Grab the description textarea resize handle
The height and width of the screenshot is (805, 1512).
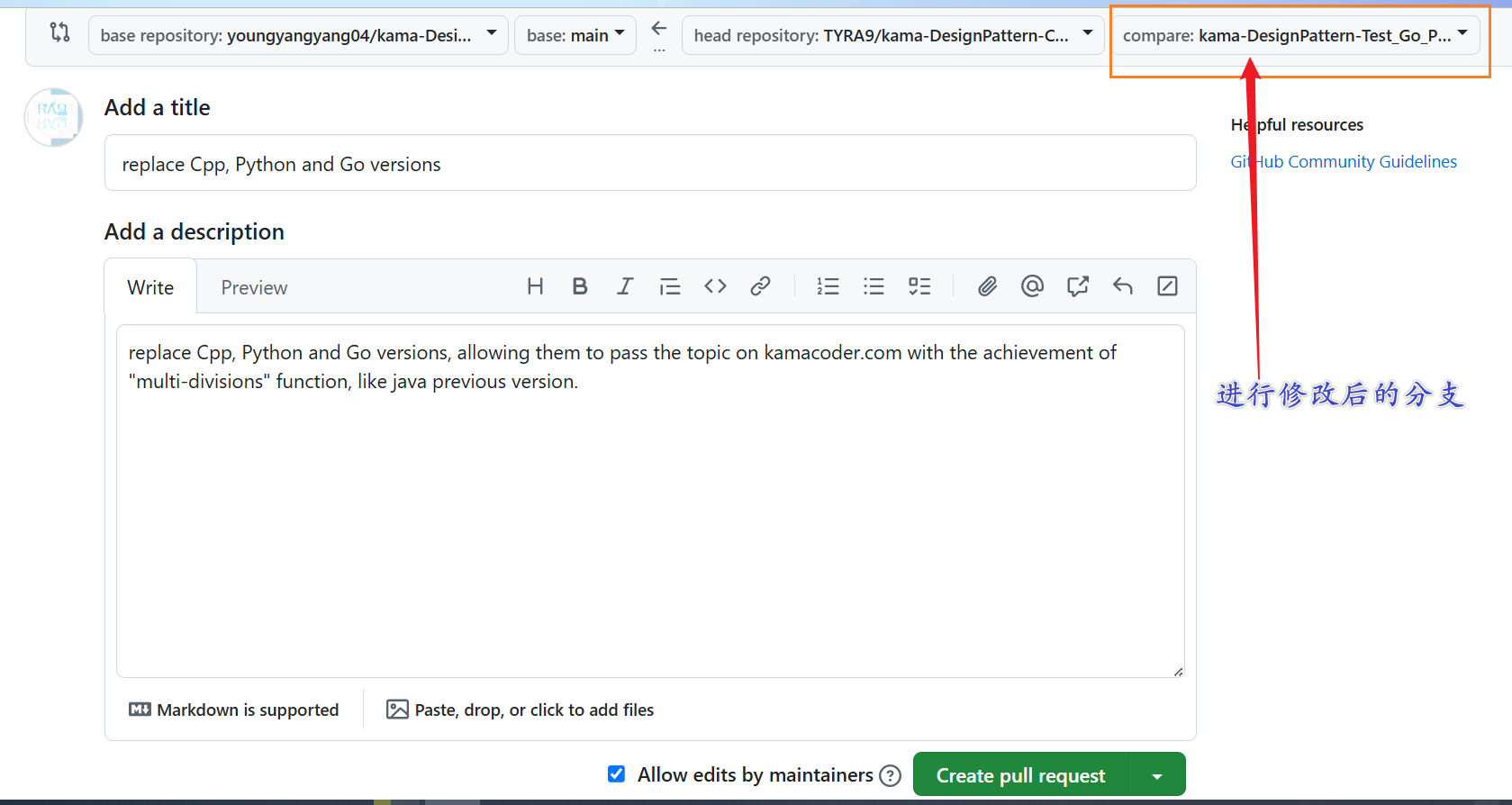[1178, 671]
